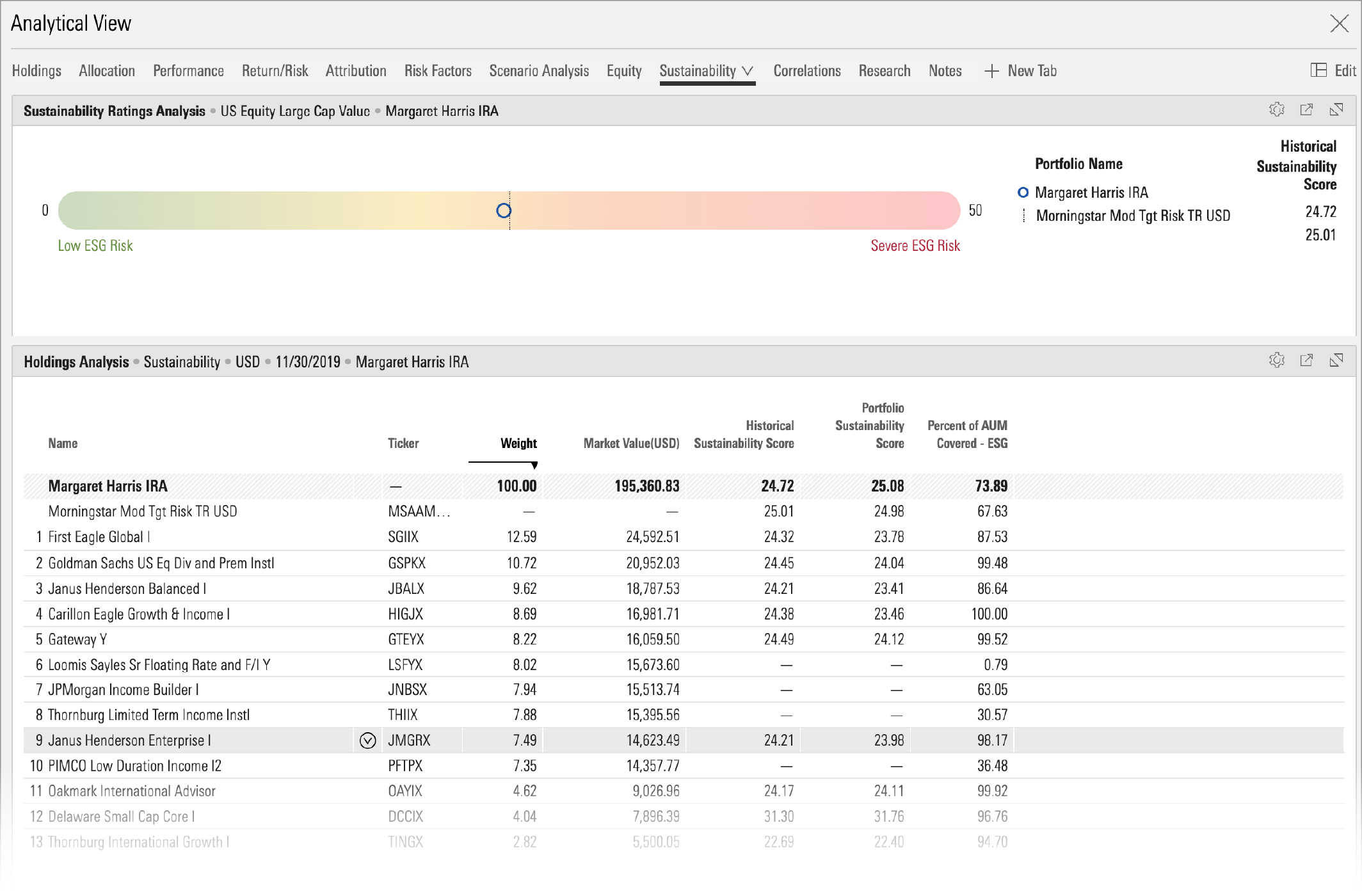Select the First Eagle Global I row

coord(684,537)
